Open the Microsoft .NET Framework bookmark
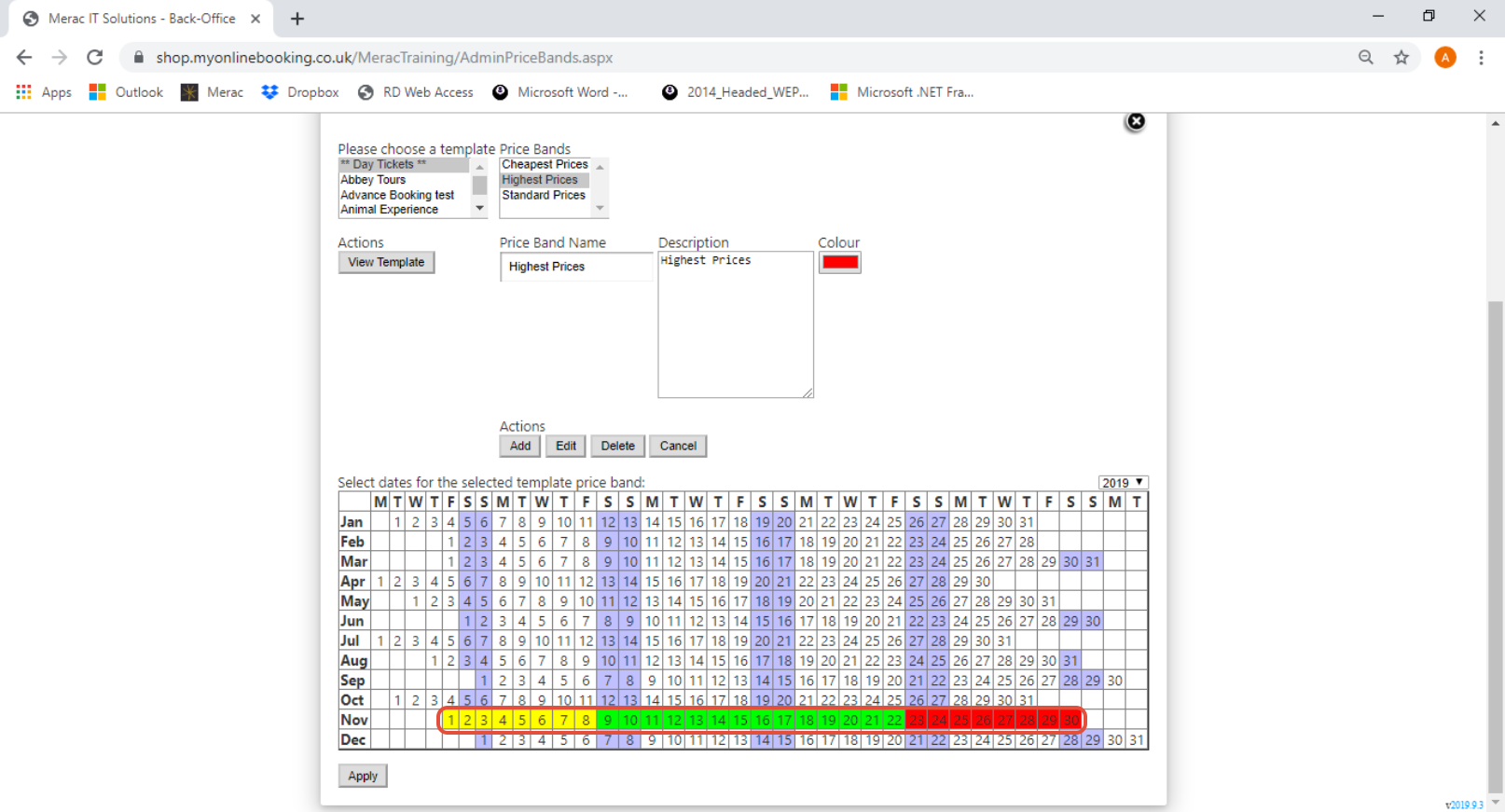The image size is (1505, 812). point(902,92)
